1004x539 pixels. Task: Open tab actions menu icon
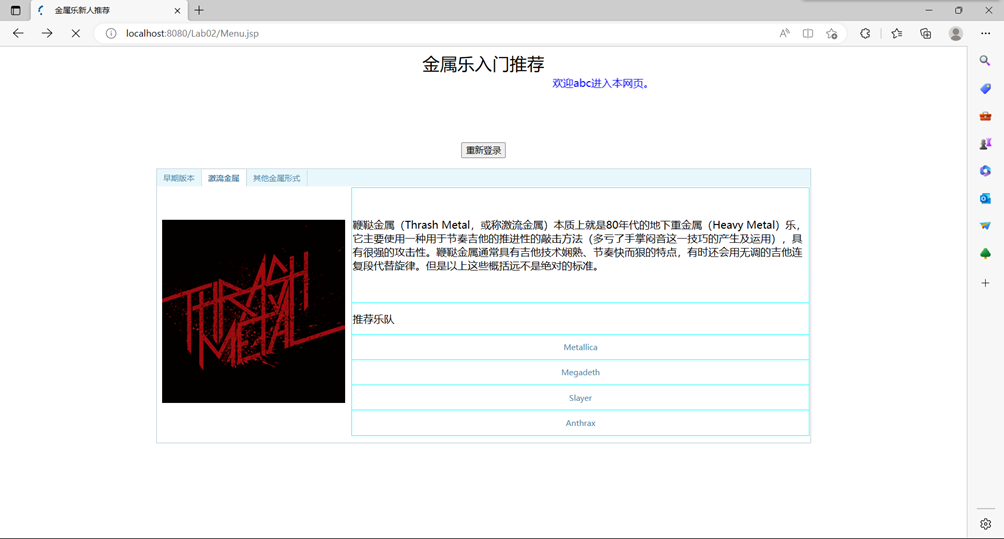click(x=15, y=10)
